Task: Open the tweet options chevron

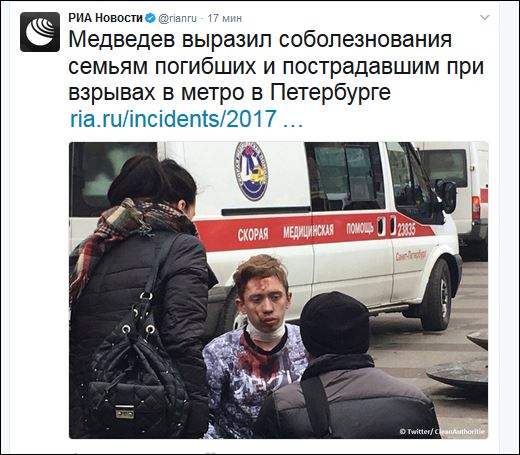Action: pyautogui.click(x=484, y=17)
